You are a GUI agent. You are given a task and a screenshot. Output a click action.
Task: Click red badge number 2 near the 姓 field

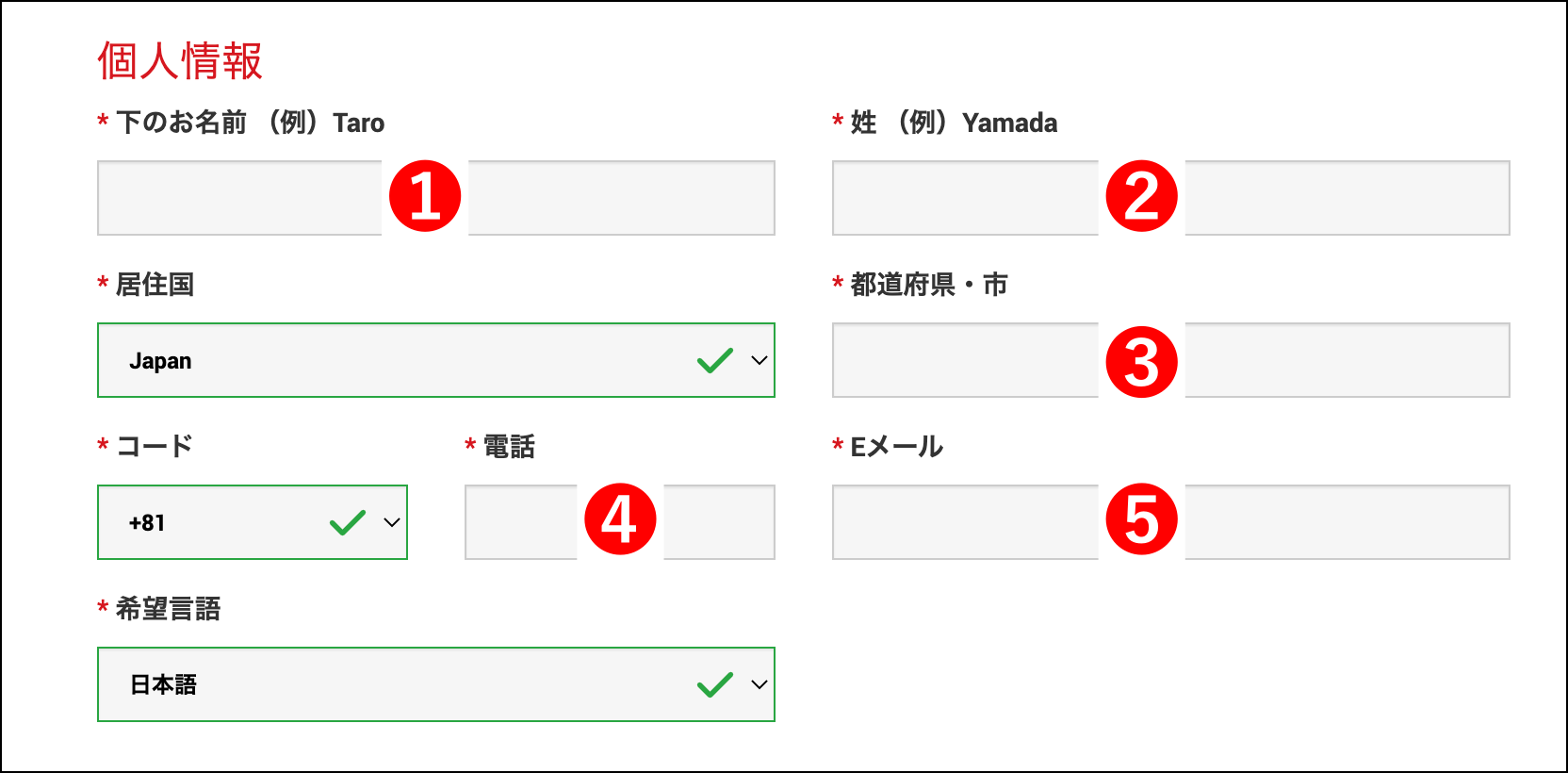(x=1141, y=197)
